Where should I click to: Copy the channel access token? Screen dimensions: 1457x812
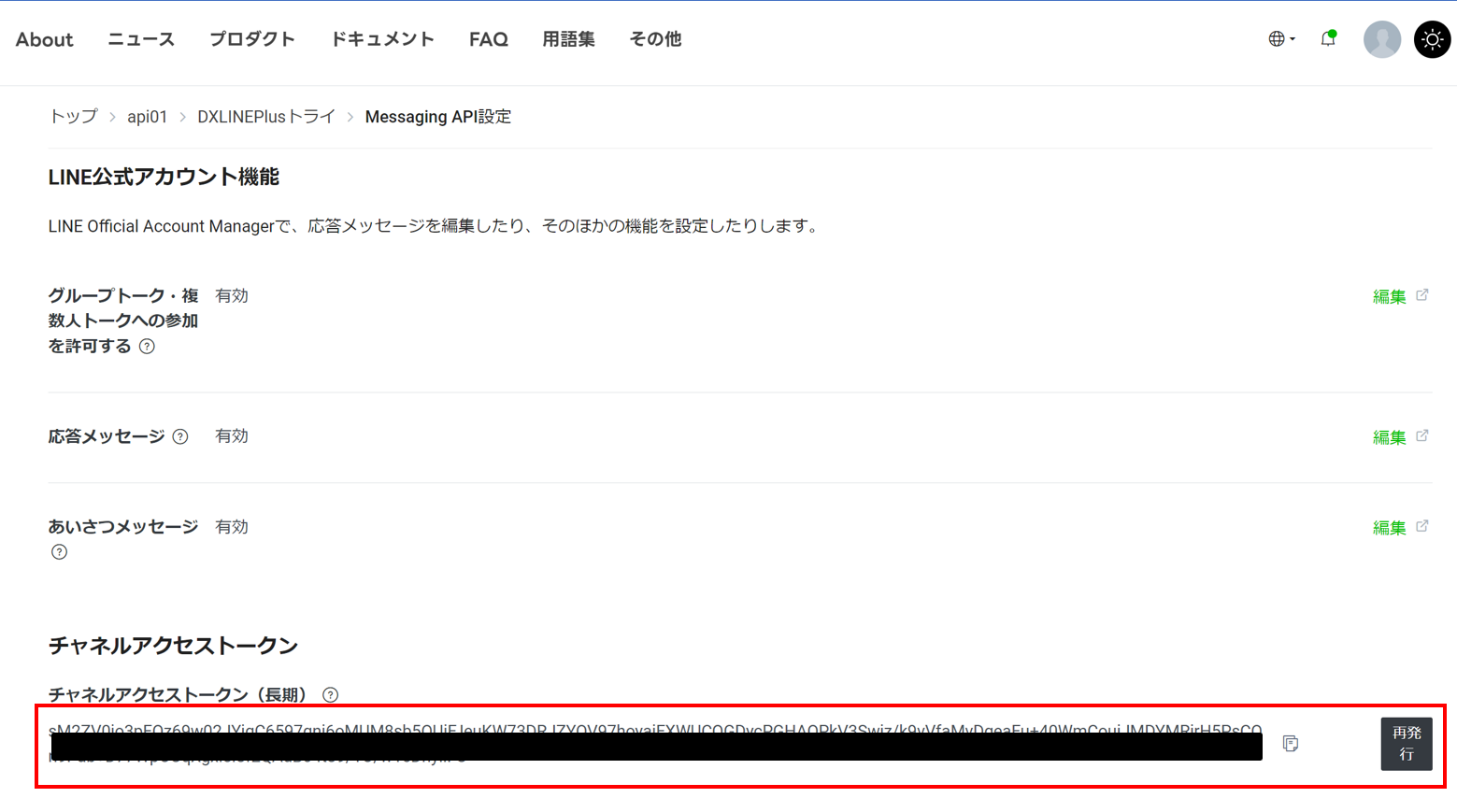click(1291, 744)
